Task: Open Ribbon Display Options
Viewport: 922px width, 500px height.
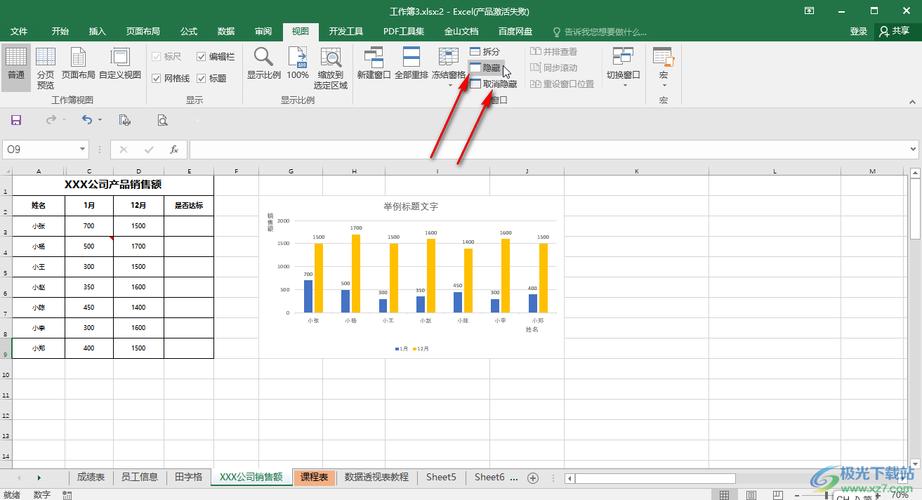Action: coord(810,11)
